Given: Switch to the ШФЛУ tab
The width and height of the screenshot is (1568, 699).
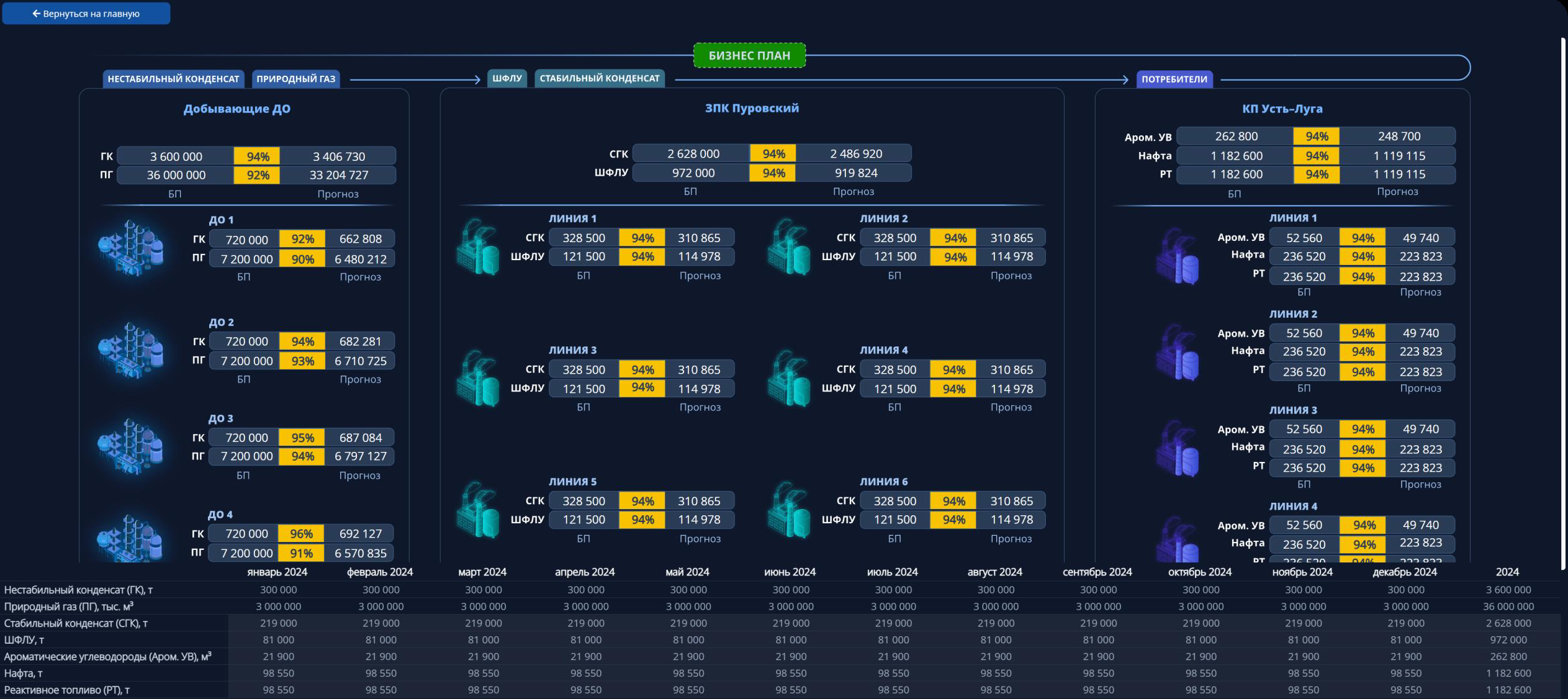Looking at the screenshot, I should coord(507,78).
